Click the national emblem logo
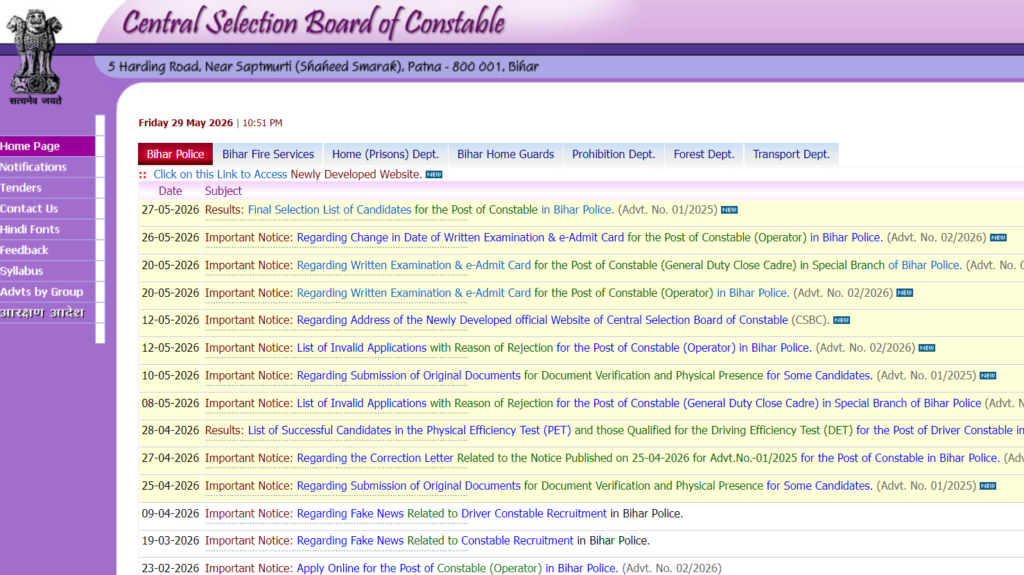The width and height of the screenshot is (1024, 575). 35,58
